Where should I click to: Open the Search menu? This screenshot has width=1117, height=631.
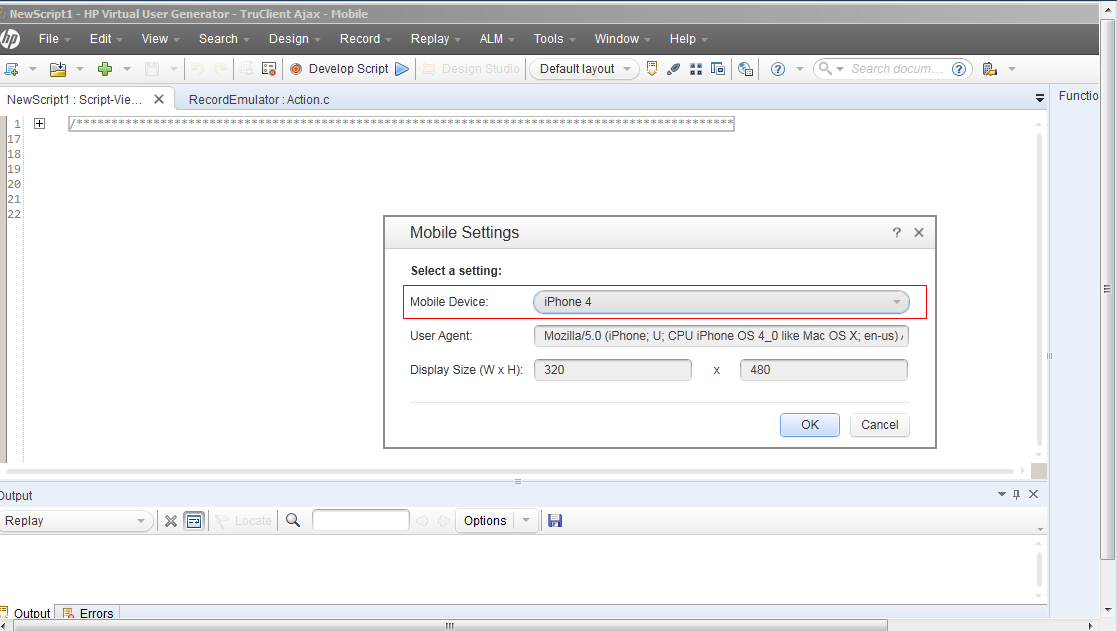(x=224, y=39)
